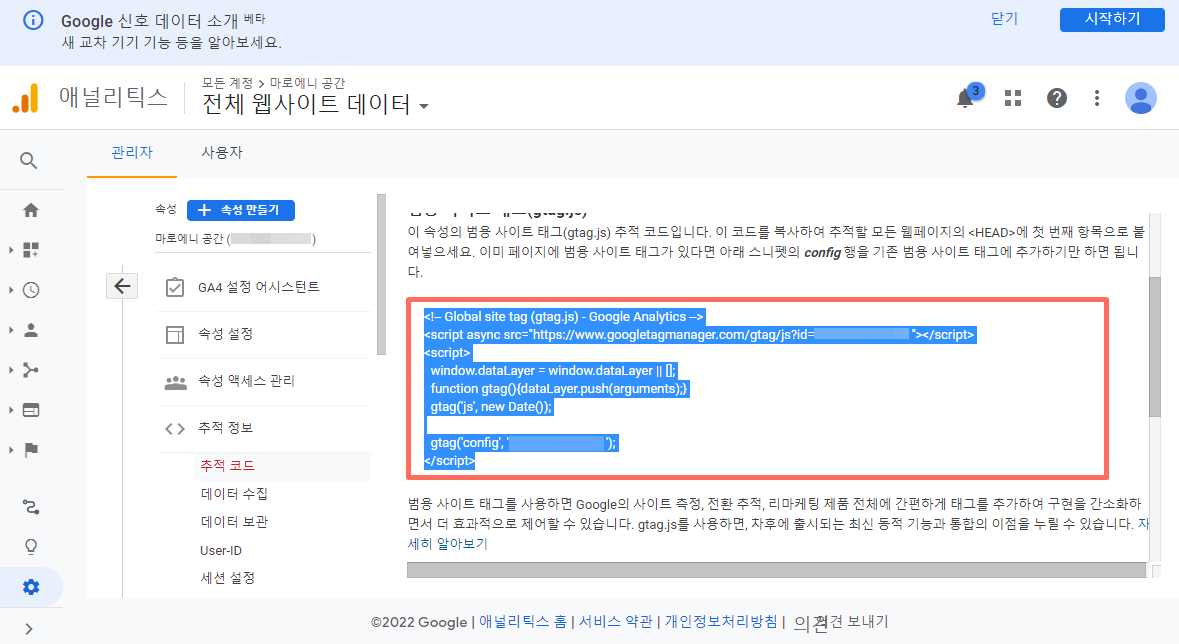Expand the Behavior section arrow

[11, 410]
